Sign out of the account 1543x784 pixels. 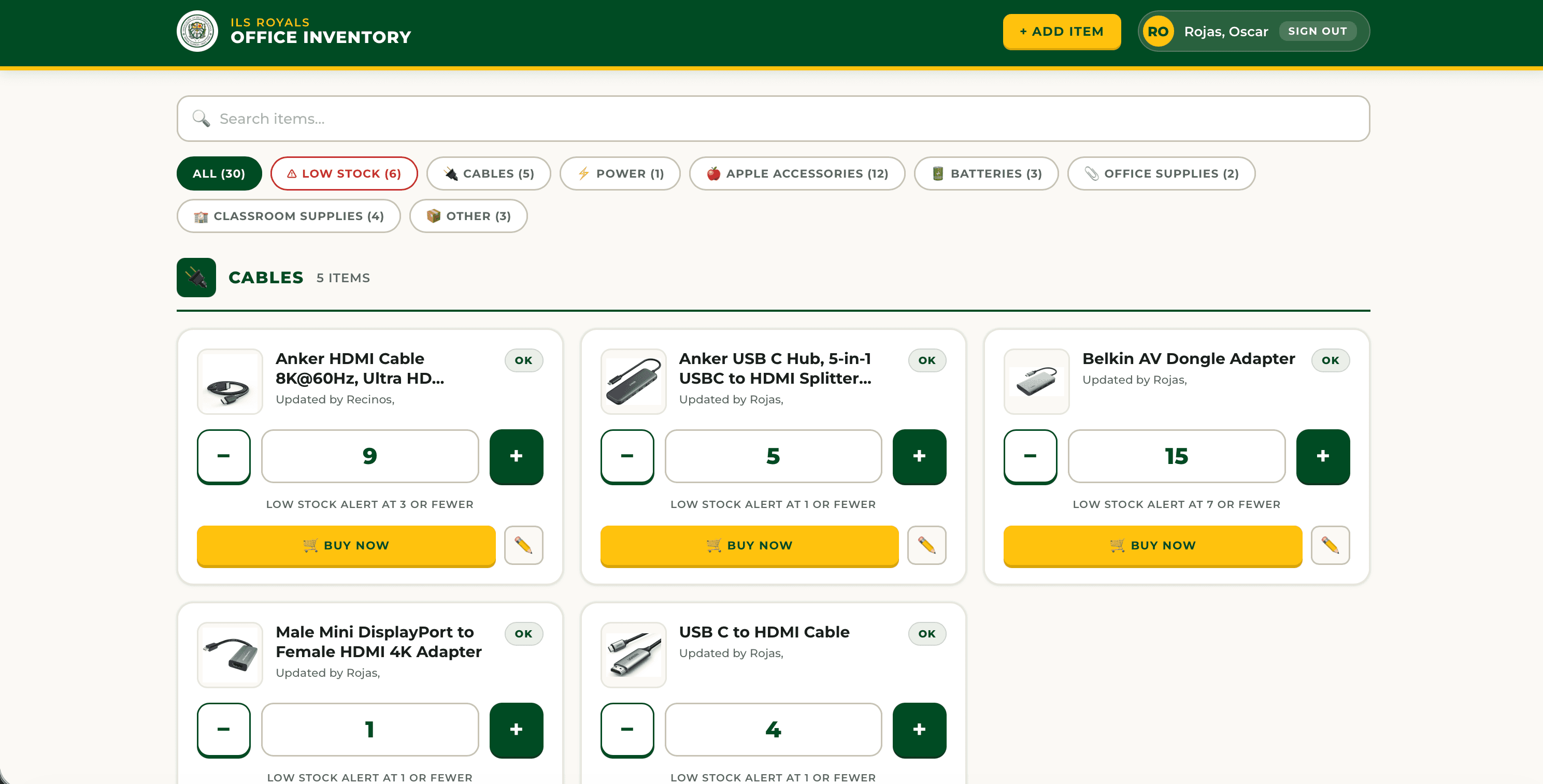point(1317,31)
